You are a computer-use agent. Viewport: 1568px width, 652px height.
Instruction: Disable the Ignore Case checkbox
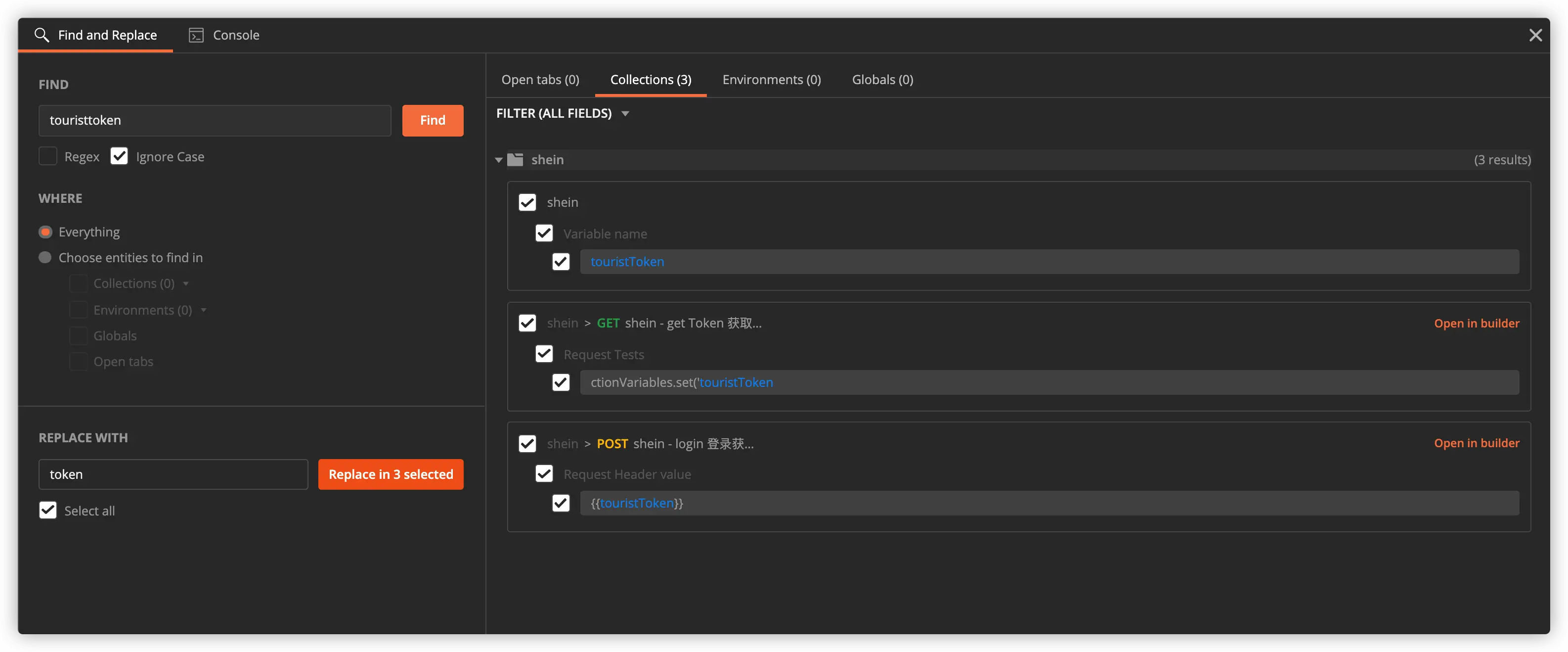point(119,155)
